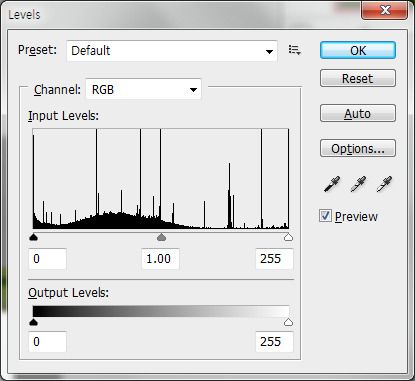Click the input shadow value field 0

point(47,259)
